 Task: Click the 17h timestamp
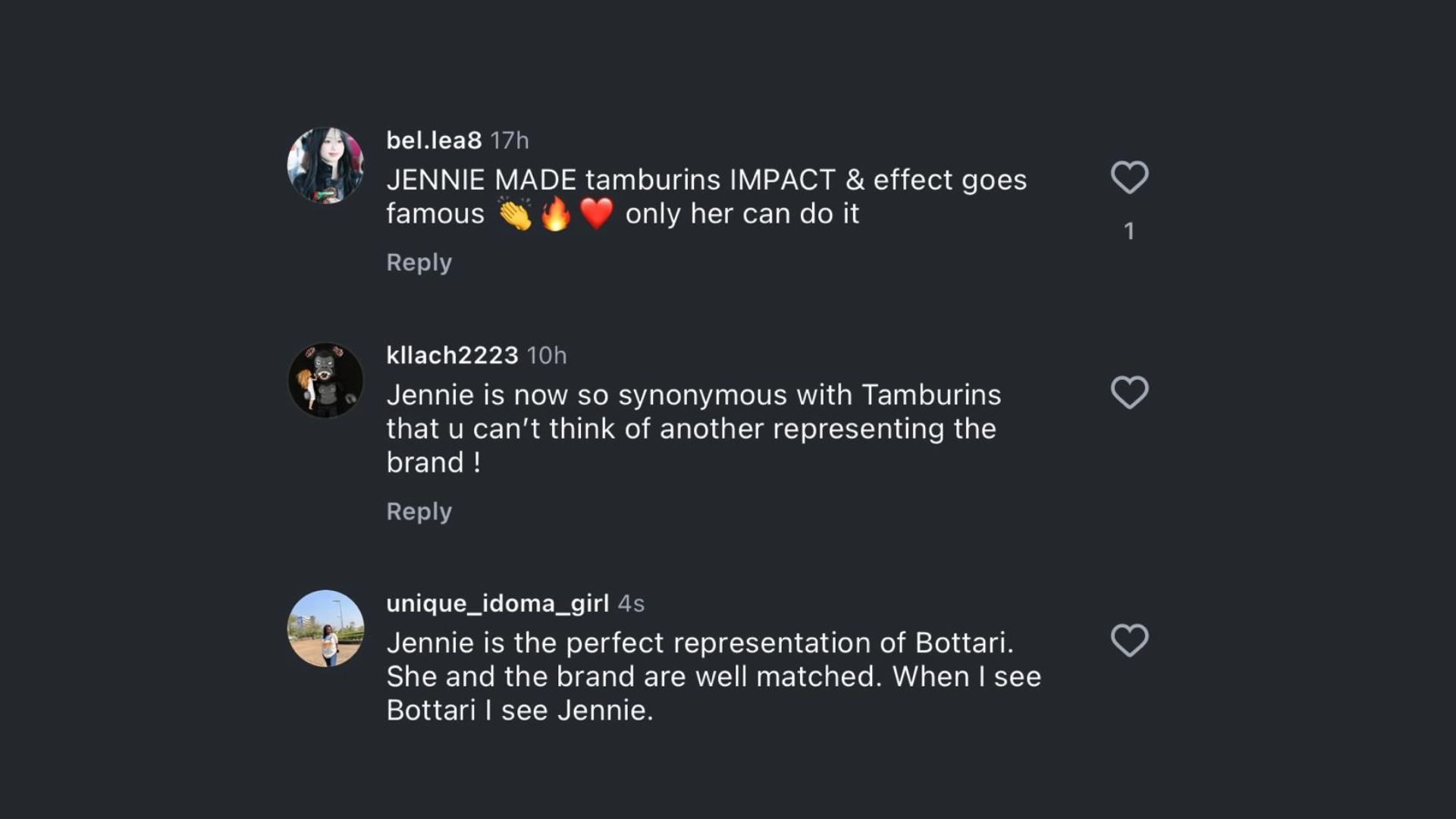pos(510,140)
